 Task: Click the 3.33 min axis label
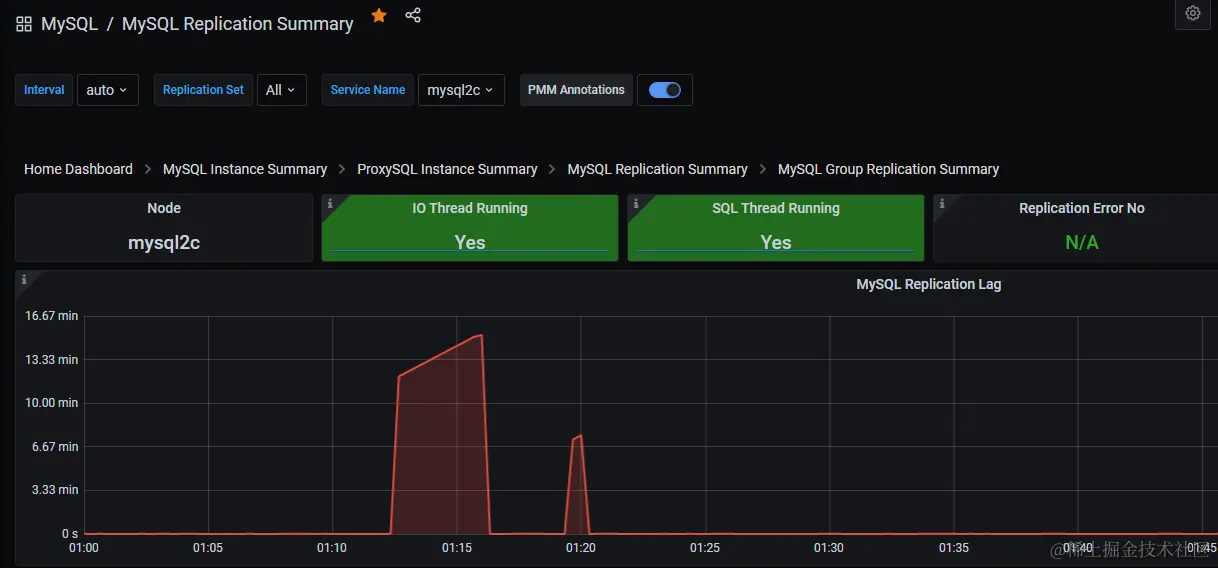[x=55, y=490]
